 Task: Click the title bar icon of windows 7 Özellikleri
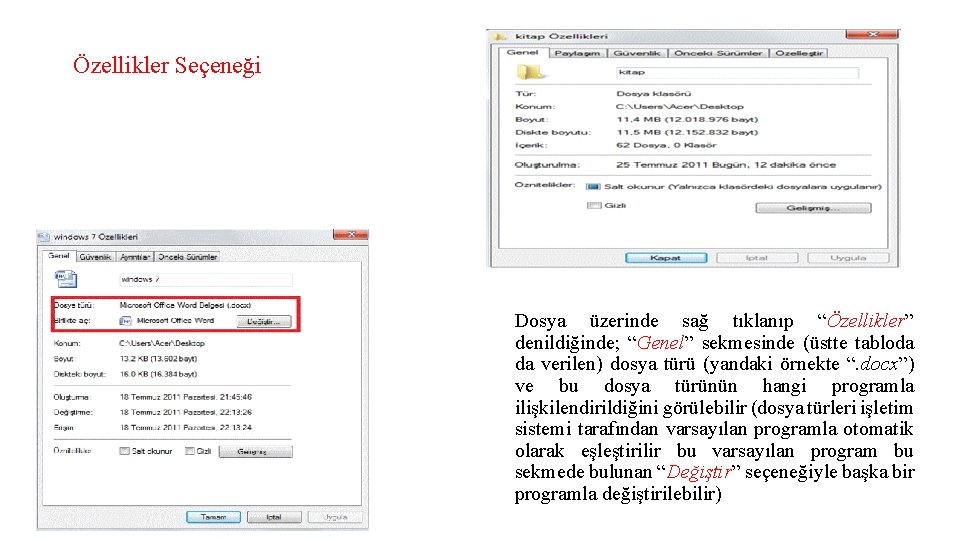pos(43,237)
